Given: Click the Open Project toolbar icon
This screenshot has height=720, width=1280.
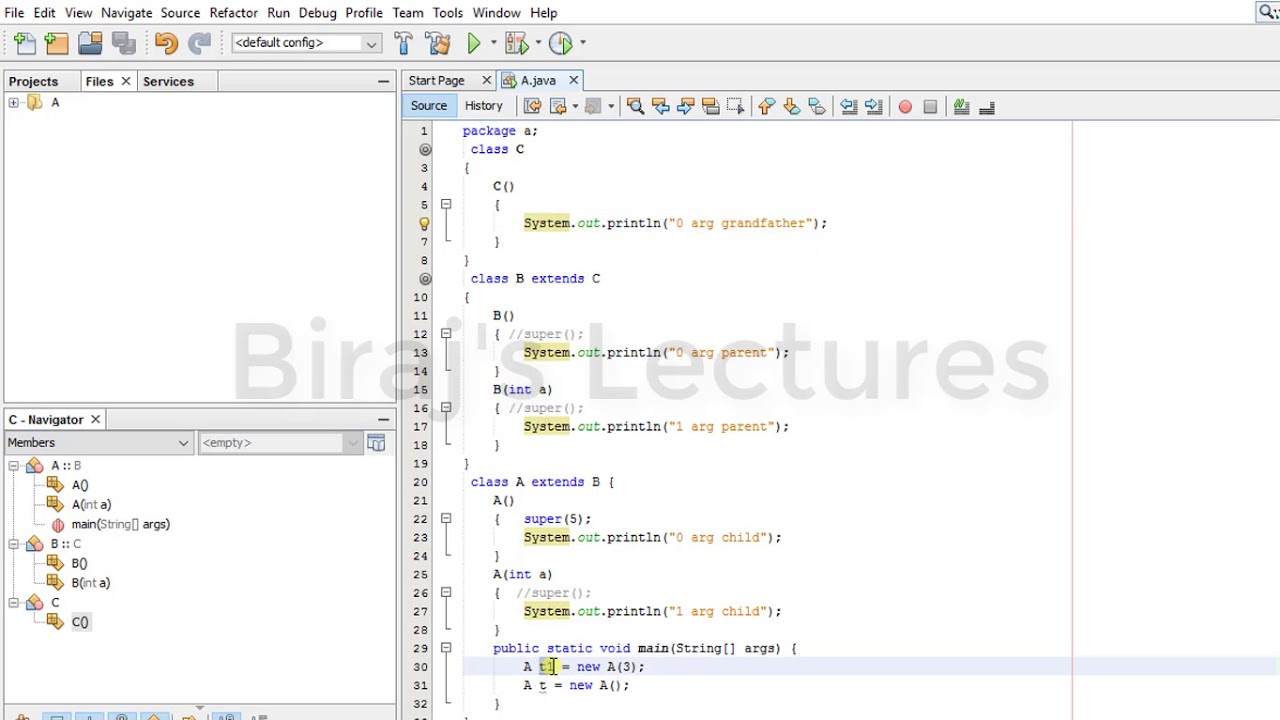Looking at the screenshot, I should coord(90,43).
